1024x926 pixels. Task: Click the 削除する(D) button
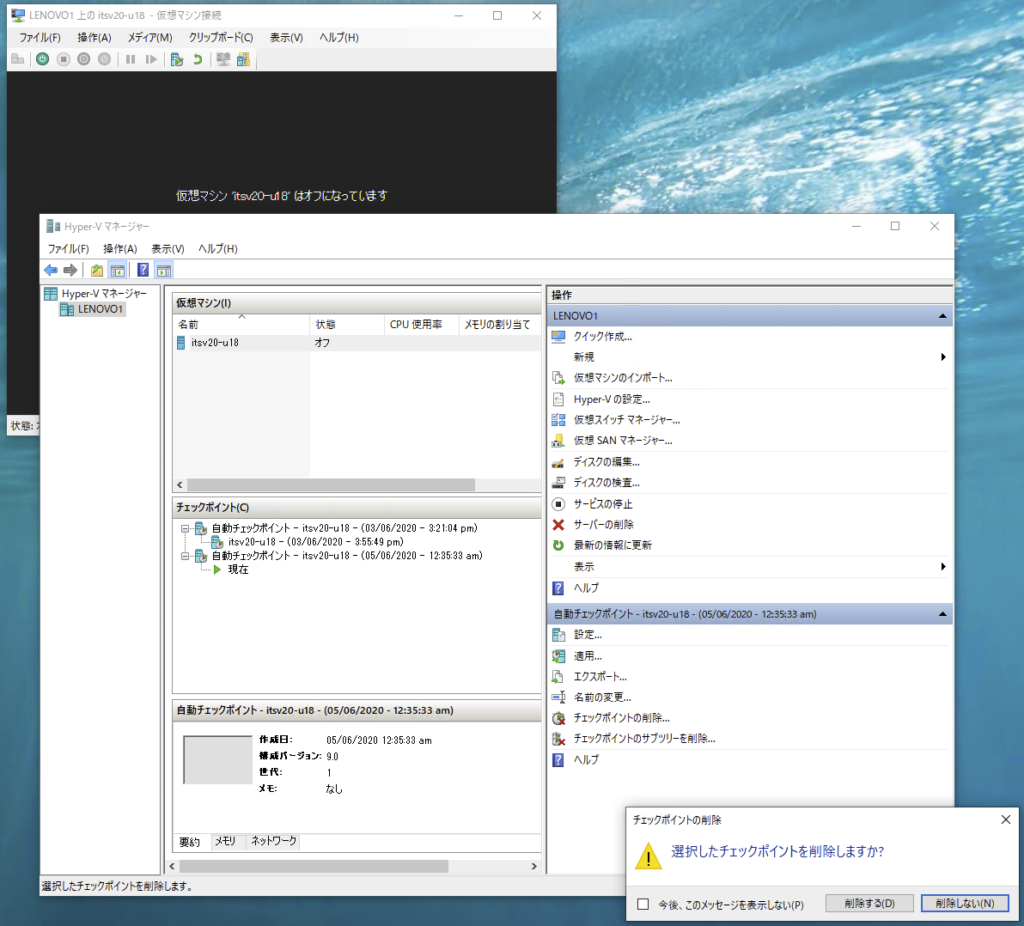pyautogui.click(x=868, y=903)
